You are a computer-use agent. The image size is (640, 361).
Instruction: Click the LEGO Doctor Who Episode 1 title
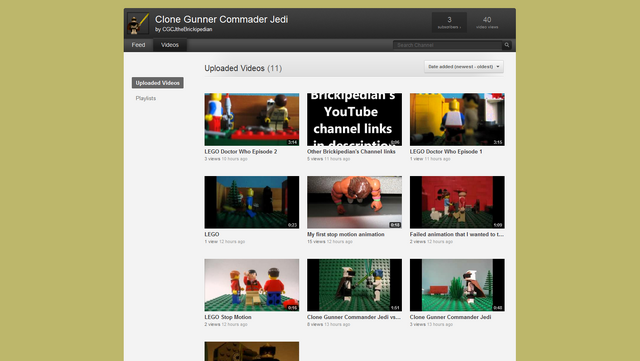[x=446, y=152]
